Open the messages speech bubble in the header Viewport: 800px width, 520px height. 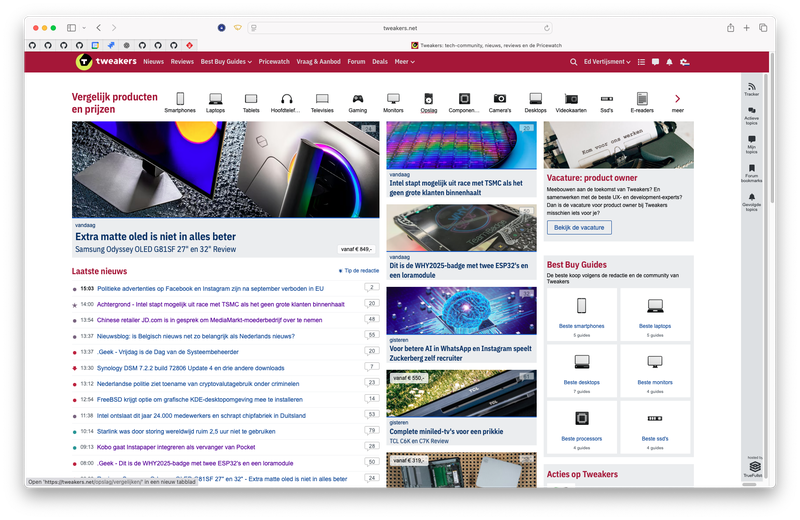click(655, 62)
